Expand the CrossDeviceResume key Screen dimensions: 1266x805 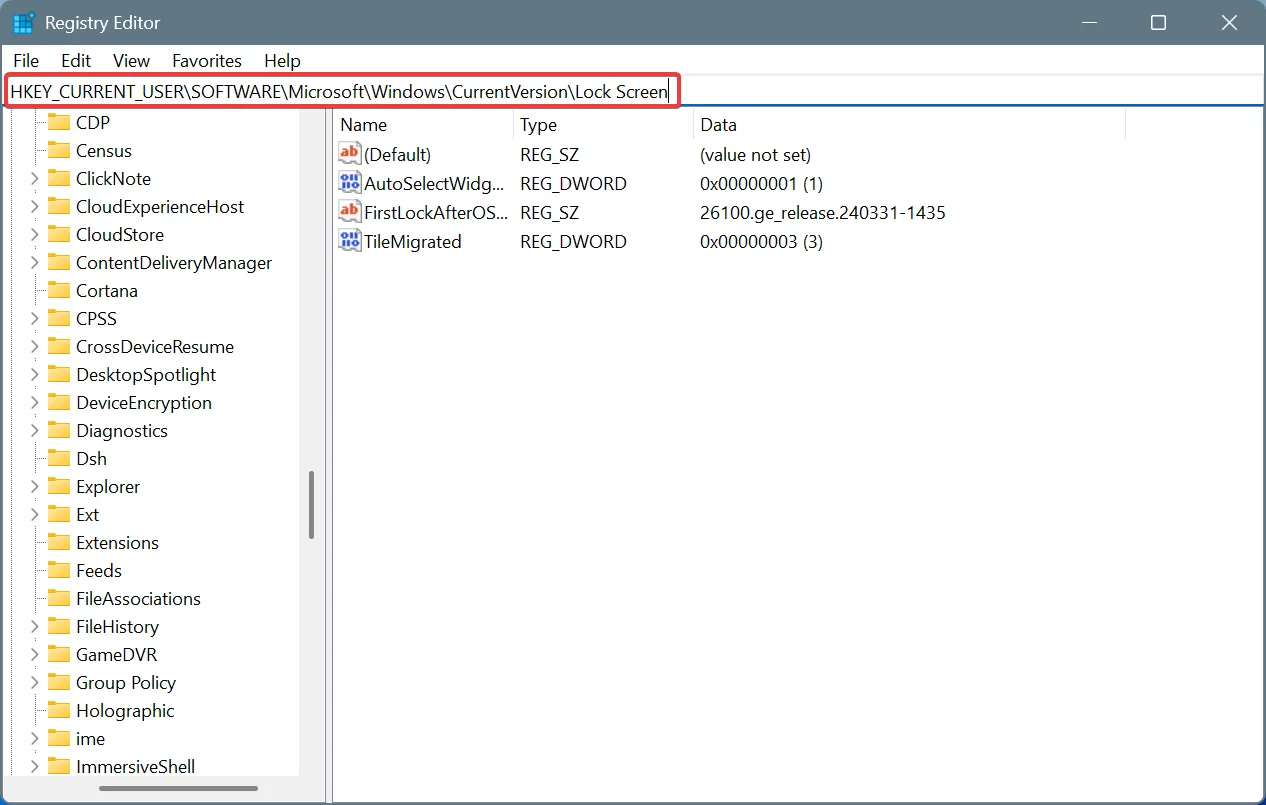(35, 346)
